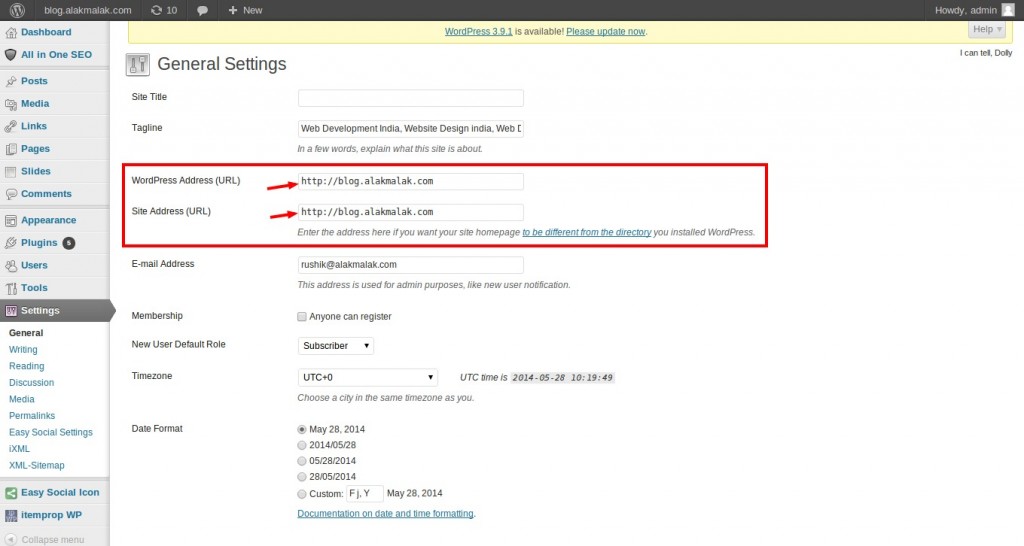Click the Plugins plug icon
1024x546 pixels.
coord(11,243)
